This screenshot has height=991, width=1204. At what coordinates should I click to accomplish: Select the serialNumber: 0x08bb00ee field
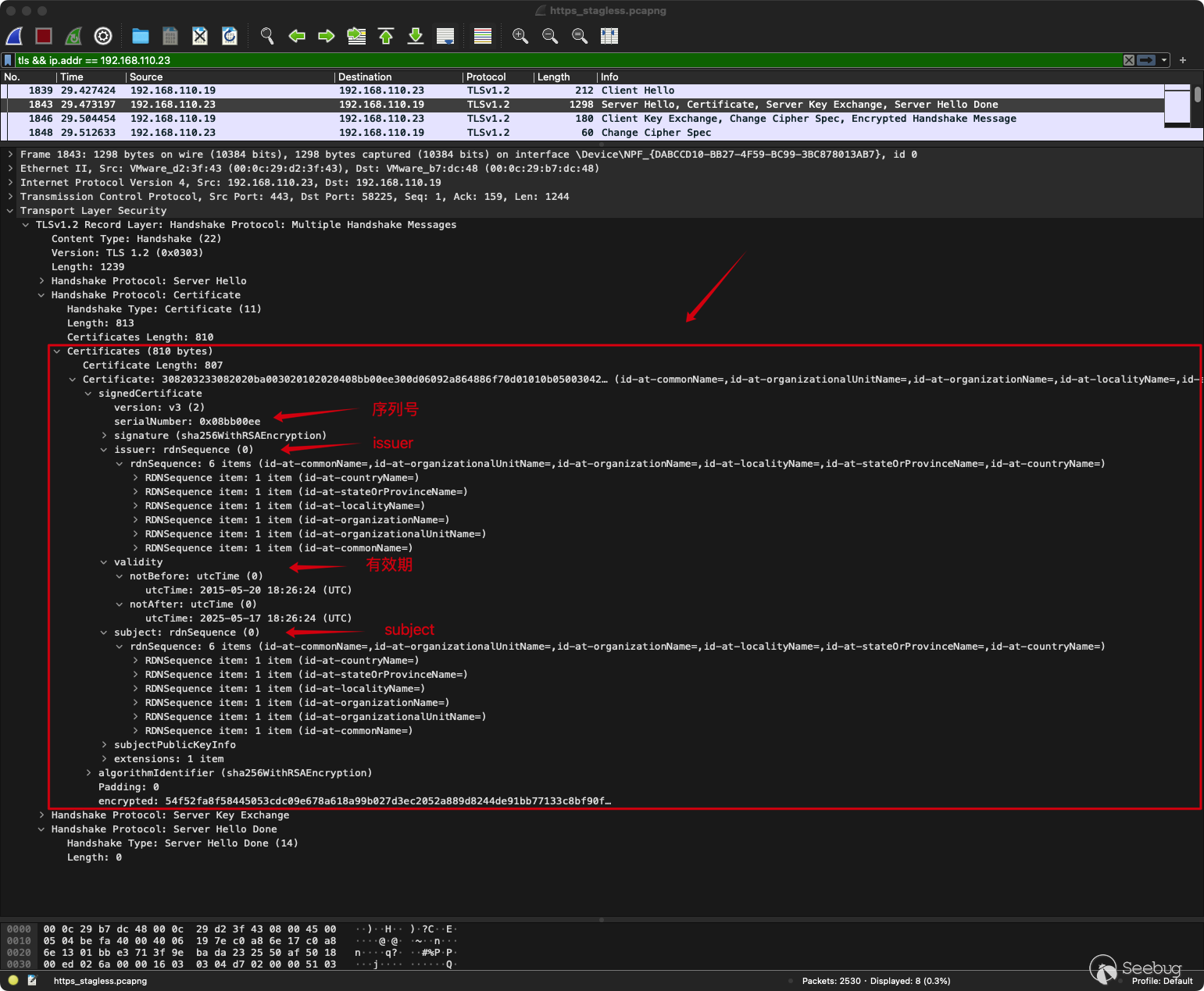pos(188,422)
